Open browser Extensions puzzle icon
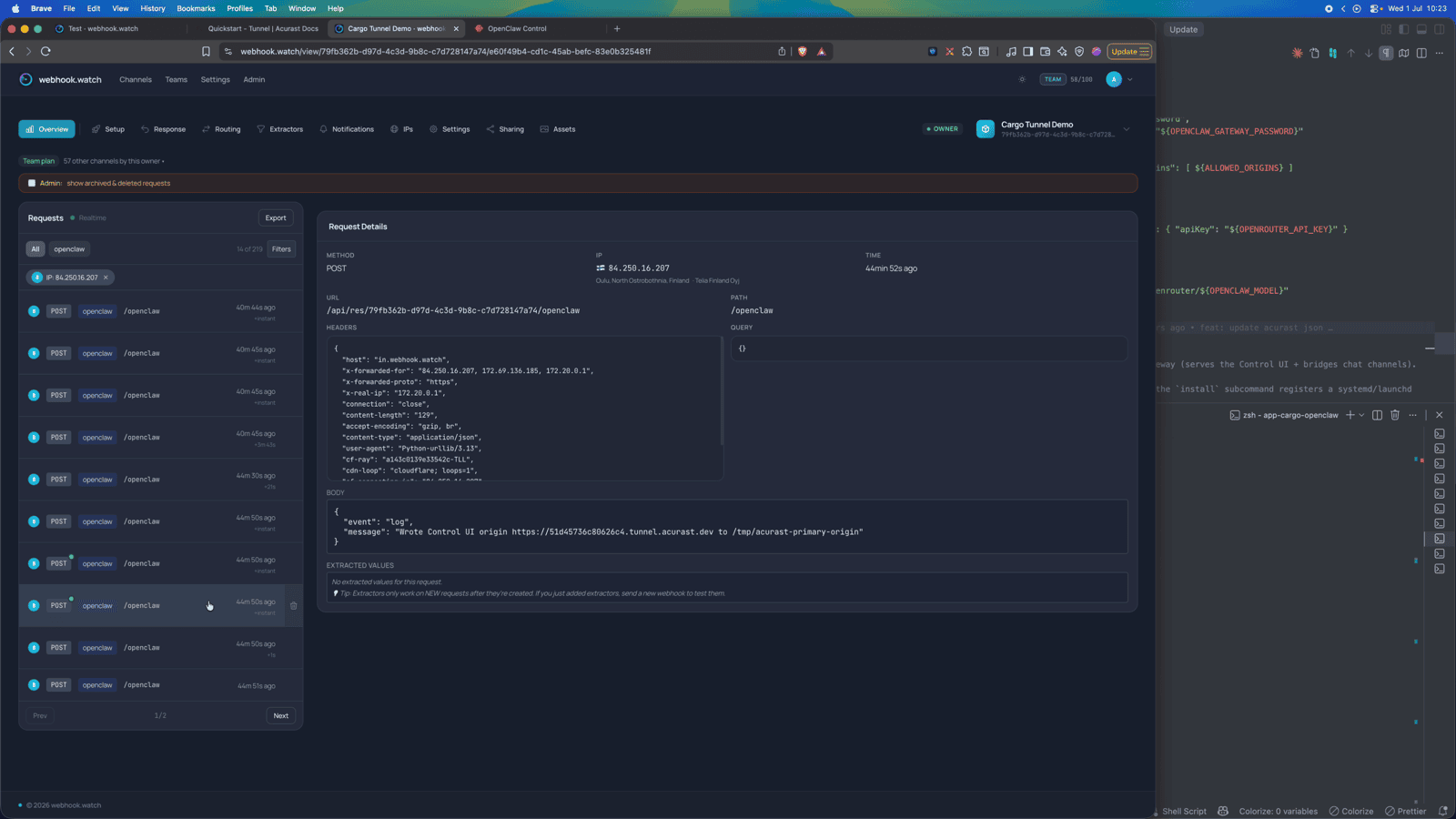1456x819 pixels. pyautogui.click(x=966, y=52)
